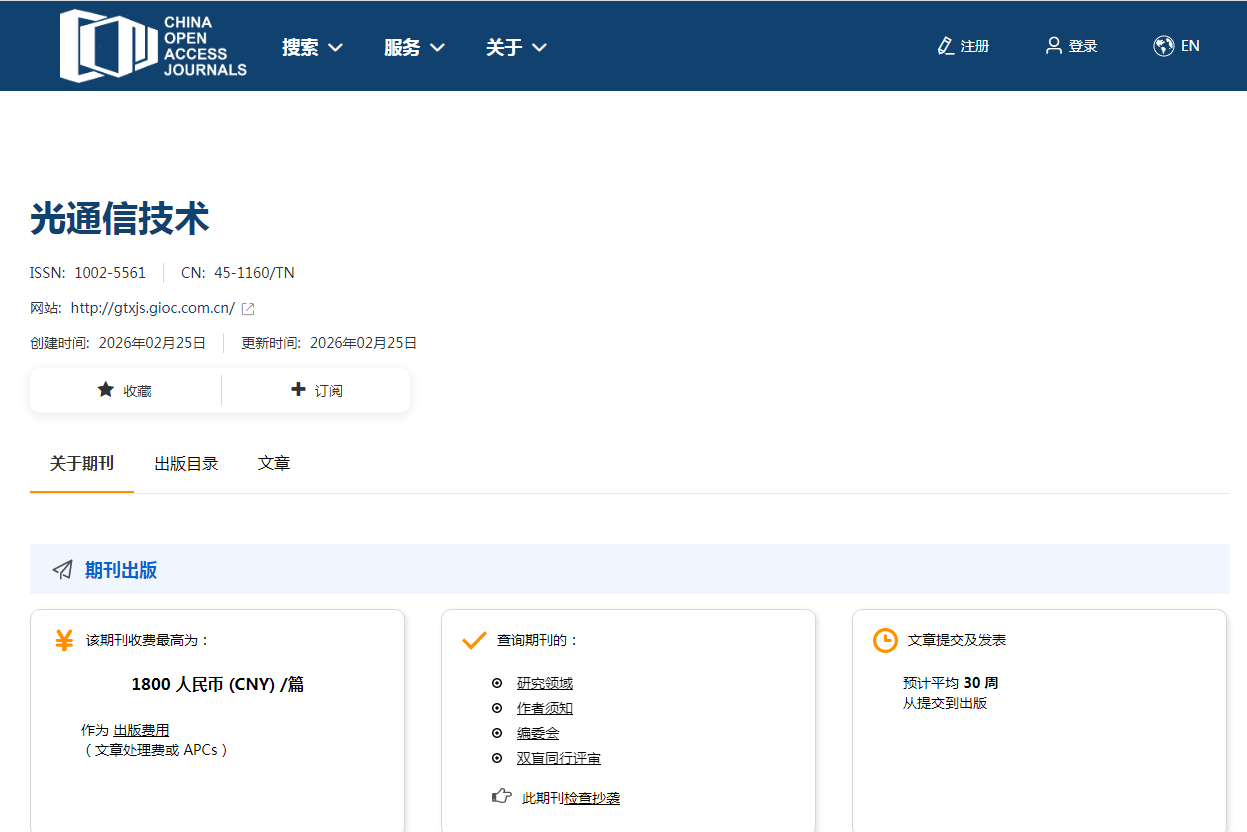The image size is (1247, 832).
Task: Select the 关于期刊 tab
Action: tap(82, 464)
